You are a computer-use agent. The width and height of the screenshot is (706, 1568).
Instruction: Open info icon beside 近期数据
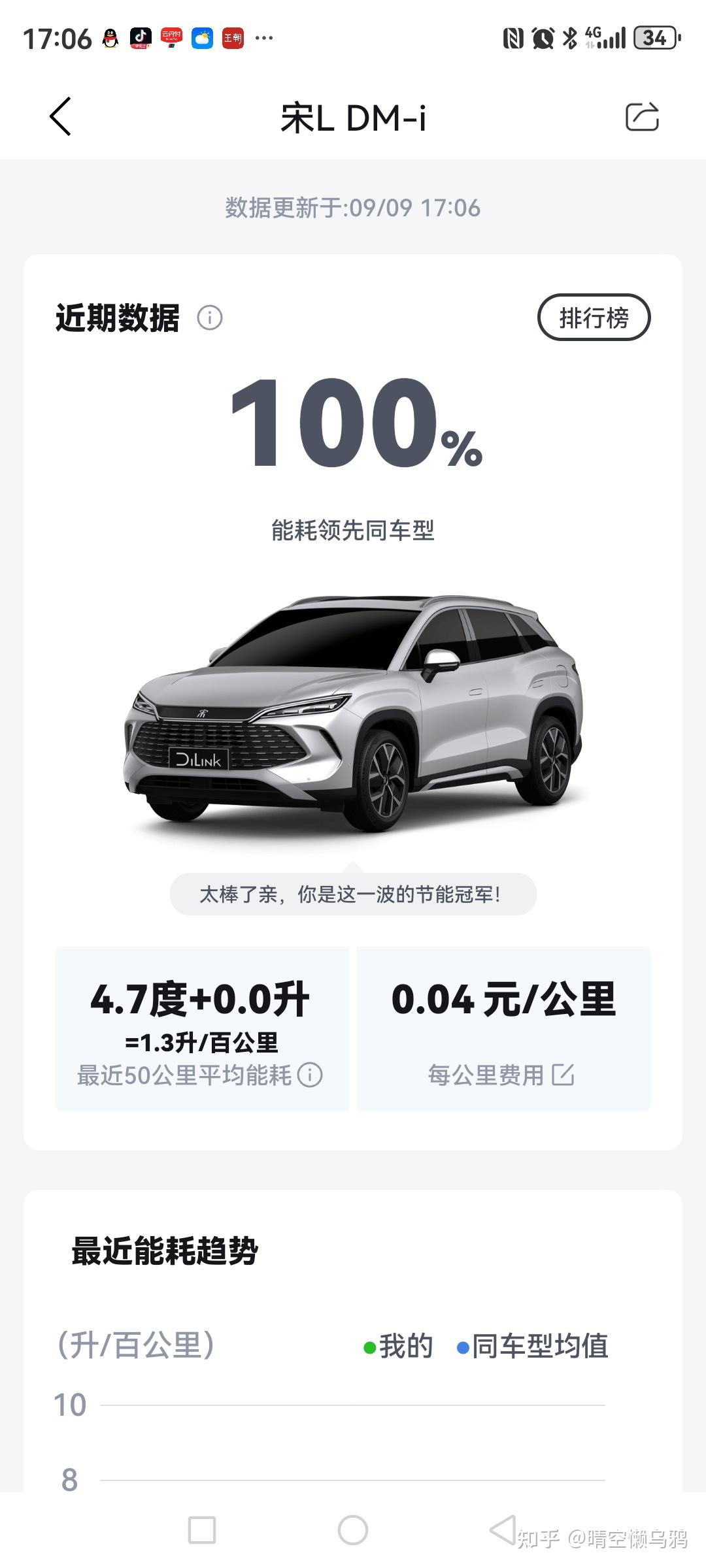(210, 318)
